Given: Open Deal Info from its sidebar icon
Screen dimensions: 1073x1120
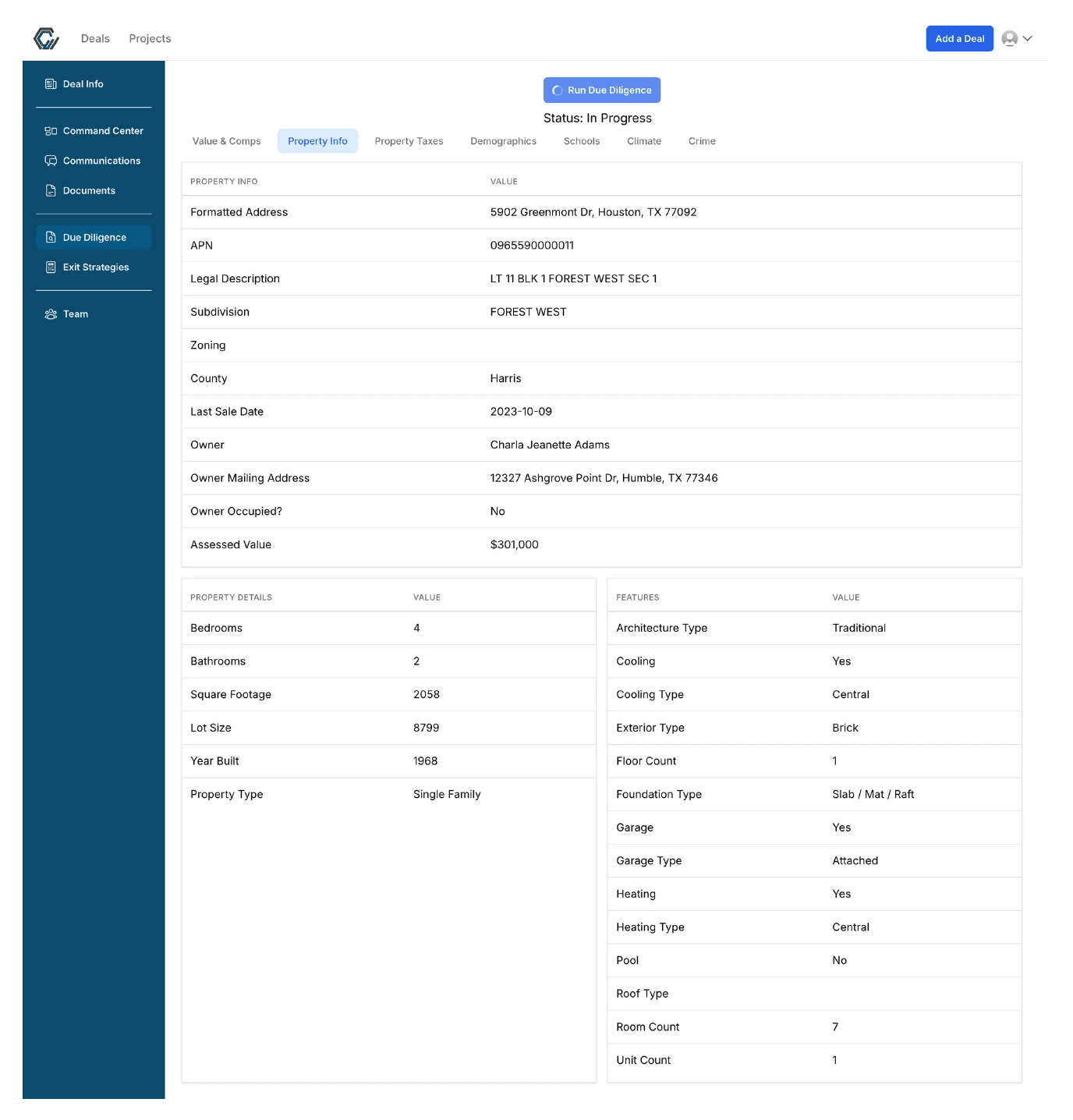Looking at the screenshot, I should click(x=51, y=84).
